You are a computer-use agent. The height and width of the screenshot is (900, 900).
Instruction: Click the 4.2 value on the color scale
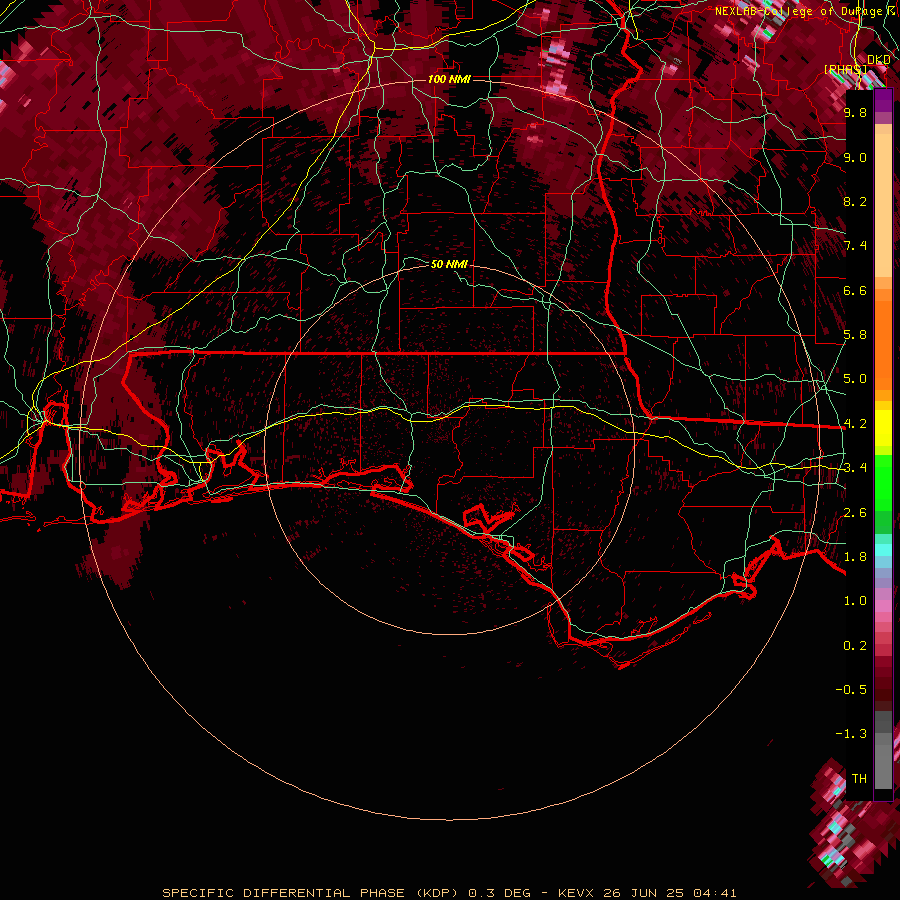point(855,424)
